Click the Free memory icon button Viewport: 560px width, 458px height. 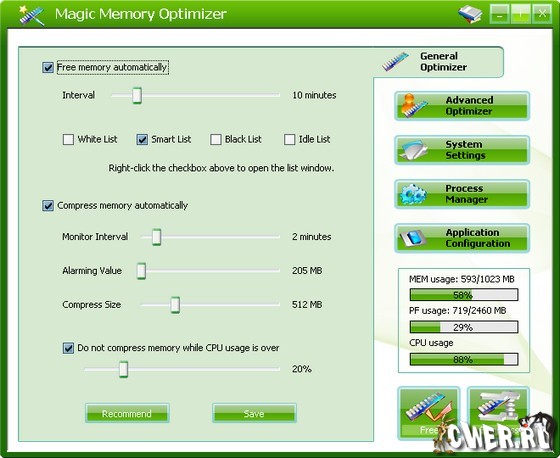coord(429,413)
